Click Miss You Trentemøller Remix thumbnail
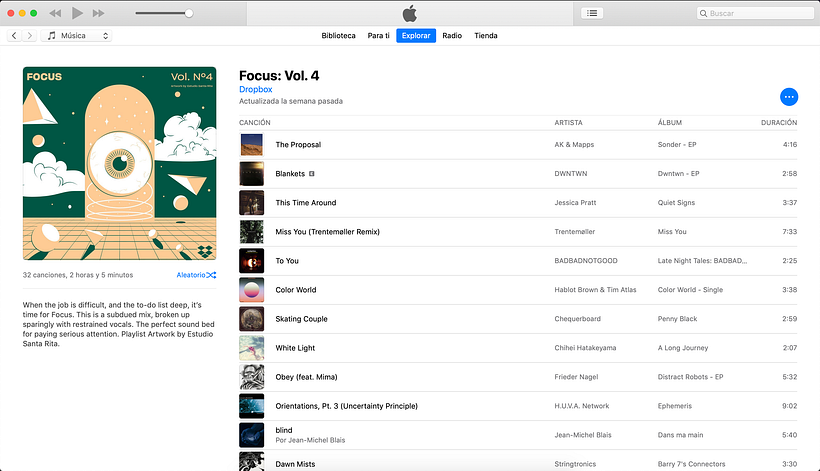Image resolution: width=820 pixels, height=471 pixels. tap(252, 232)
